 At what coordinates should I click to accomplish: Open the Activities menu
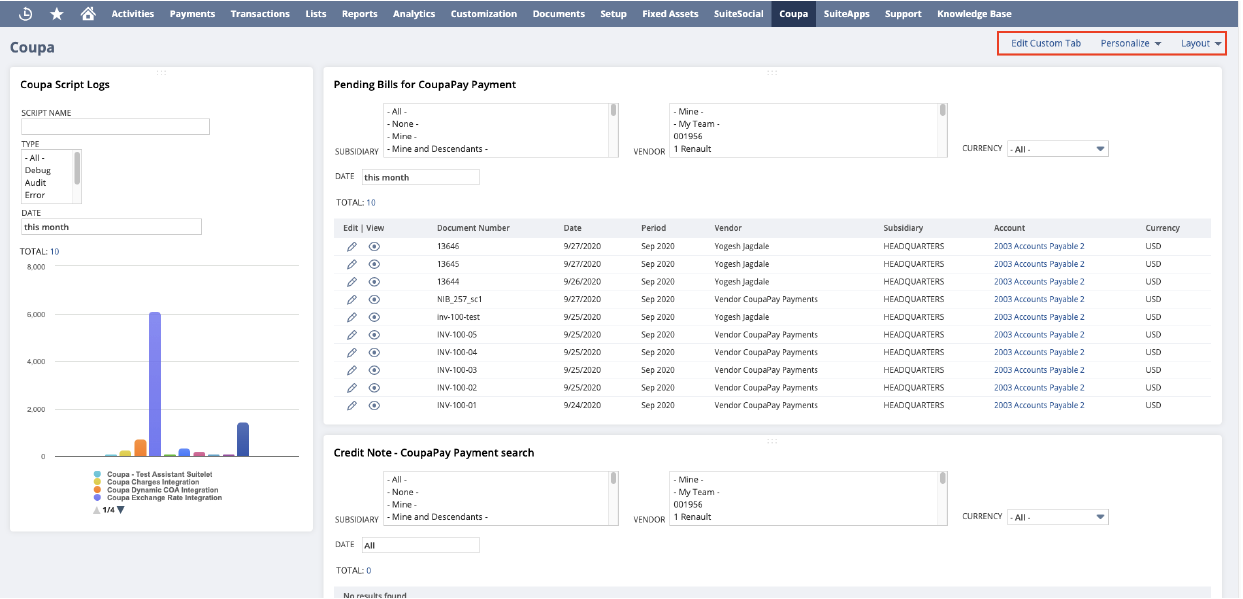point(133,14)
